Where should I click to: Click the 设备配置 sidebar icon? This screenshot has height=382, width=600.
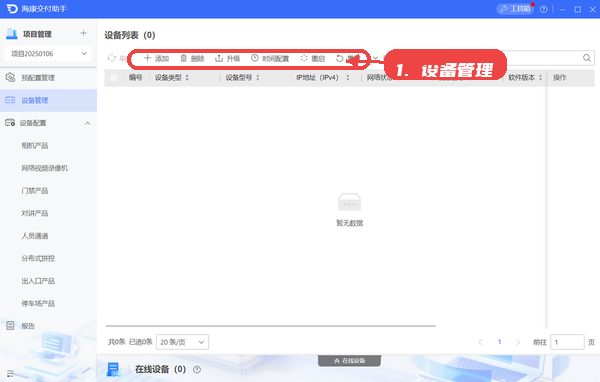(x=10, y=123)
